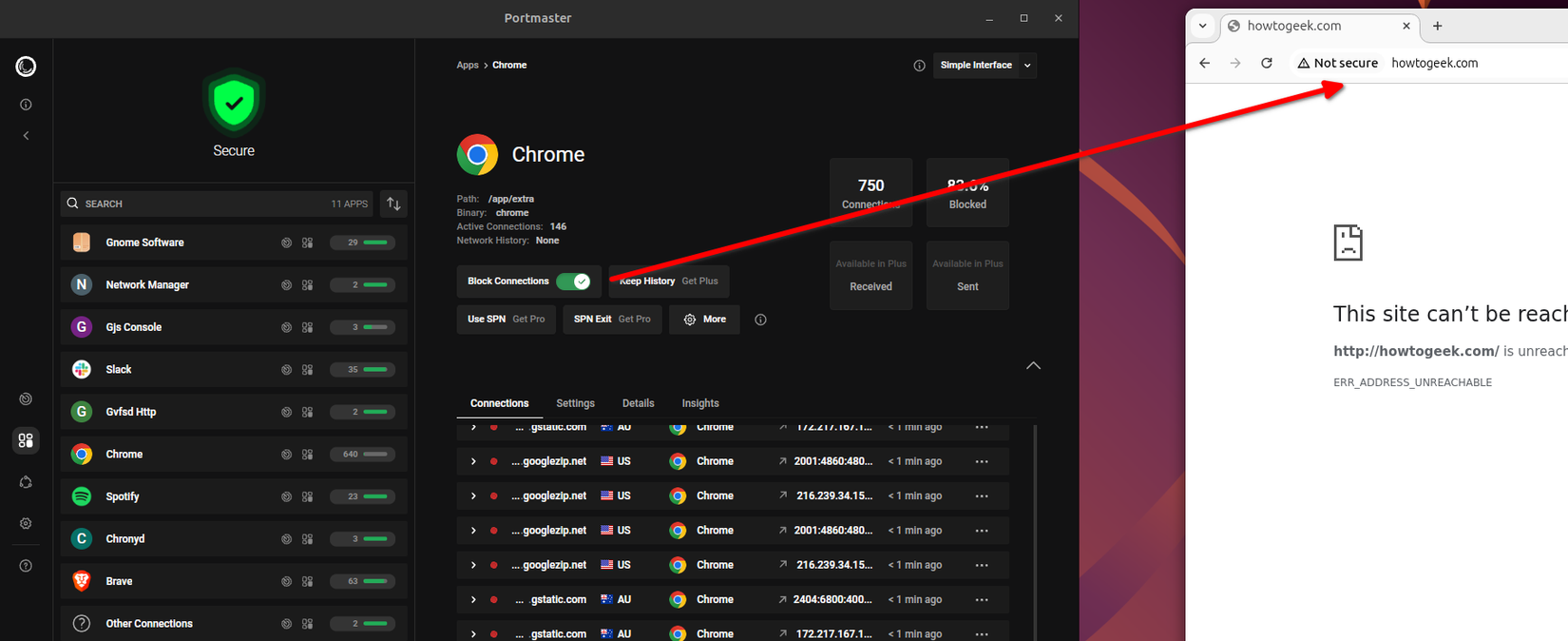
Task: Collapse the app details with the chevron-up arrow
Action: (1033, 366)
